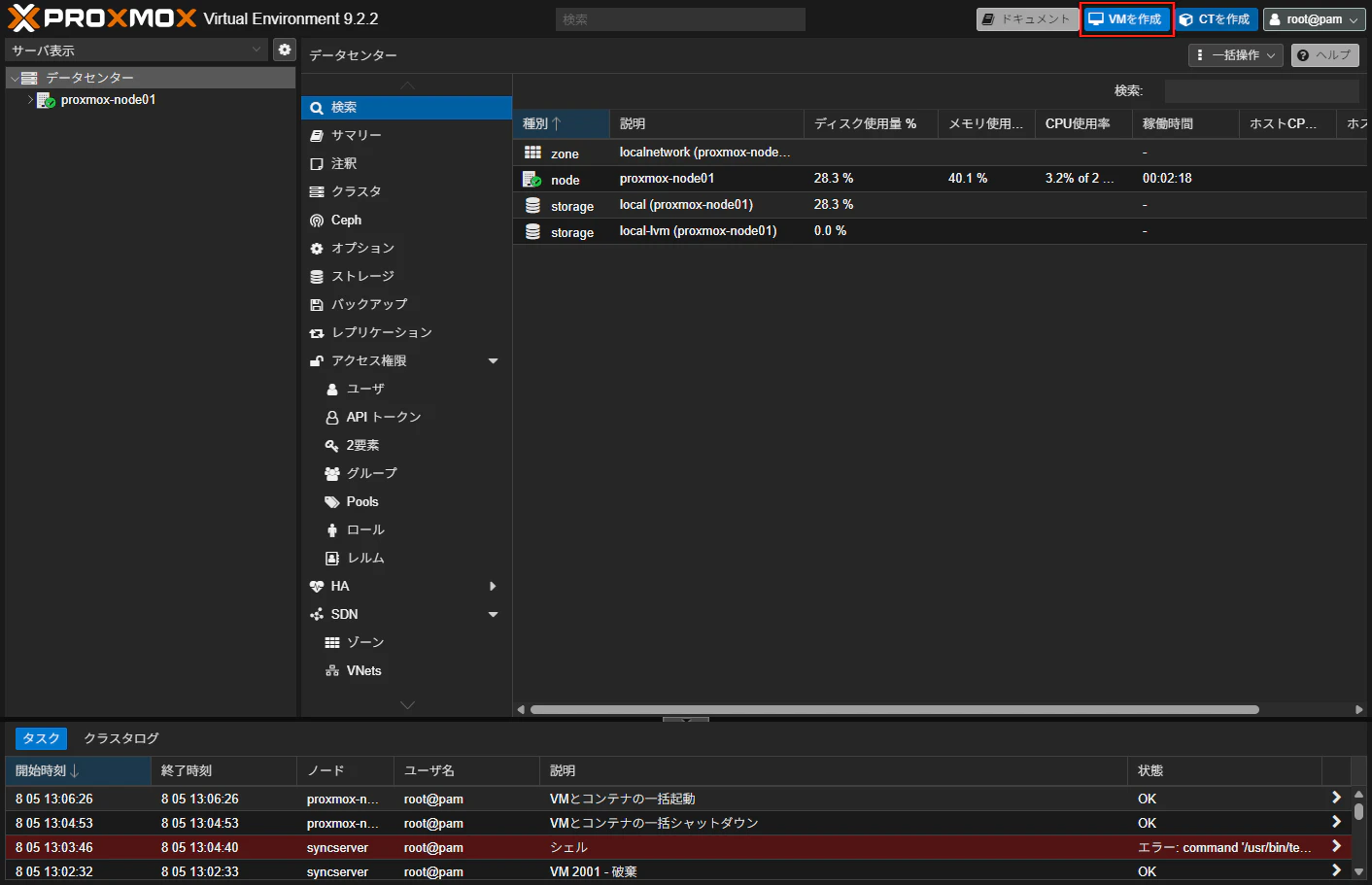This screenshot has width=1372, height=885.
Task: Click the ヘルプ help button
Action: 1325,55
